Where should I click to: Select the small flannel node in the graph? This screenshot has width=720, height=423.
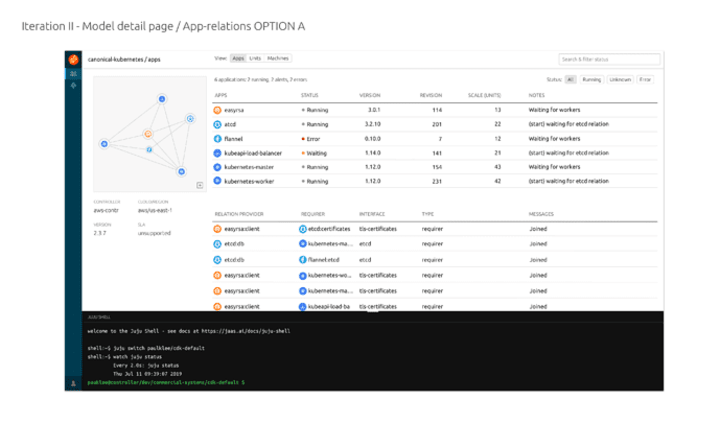[x=149, y=149]
